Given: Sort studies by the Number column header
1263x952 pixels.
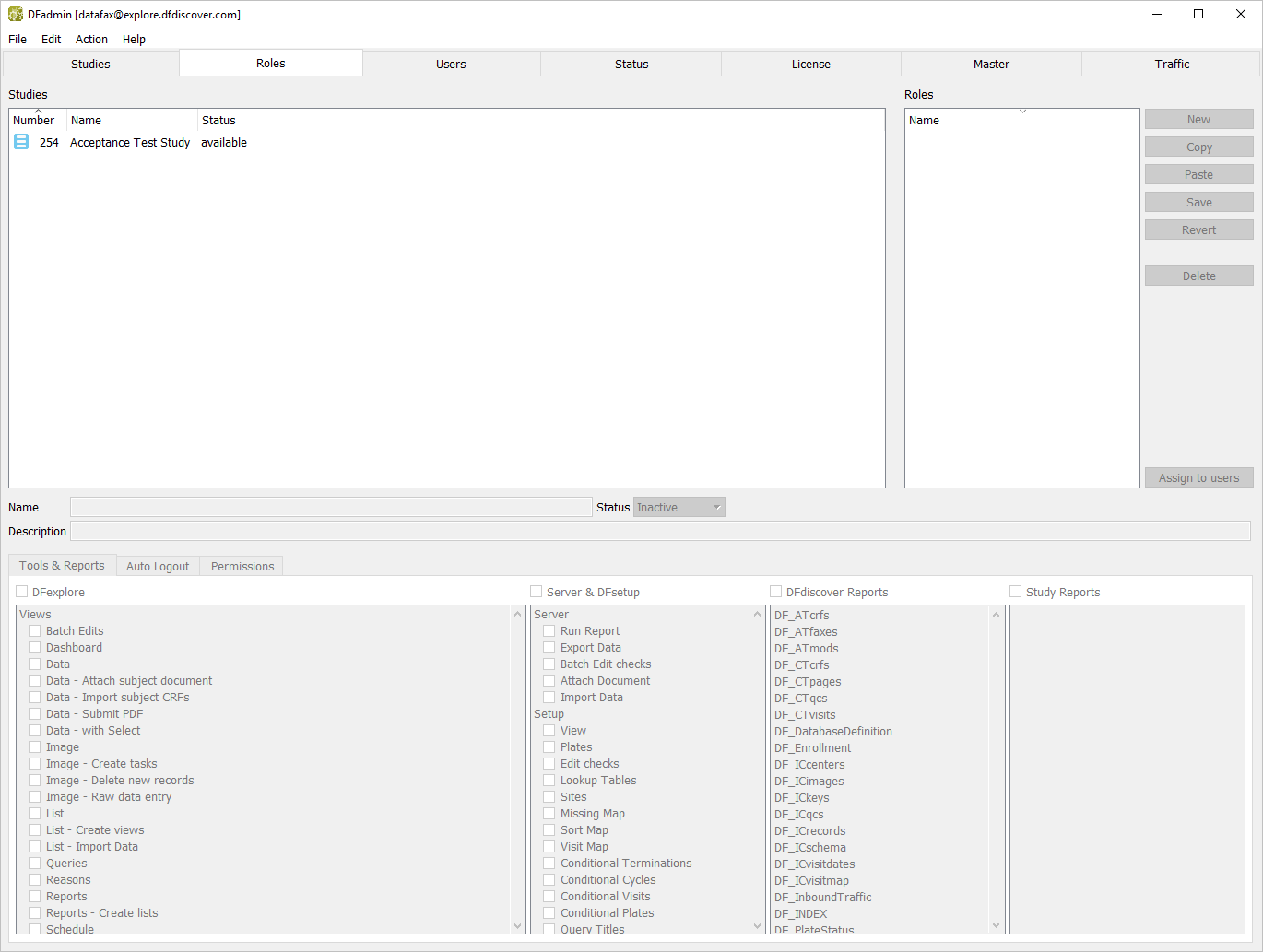Looking at the screenshot, I should point(34,121).
